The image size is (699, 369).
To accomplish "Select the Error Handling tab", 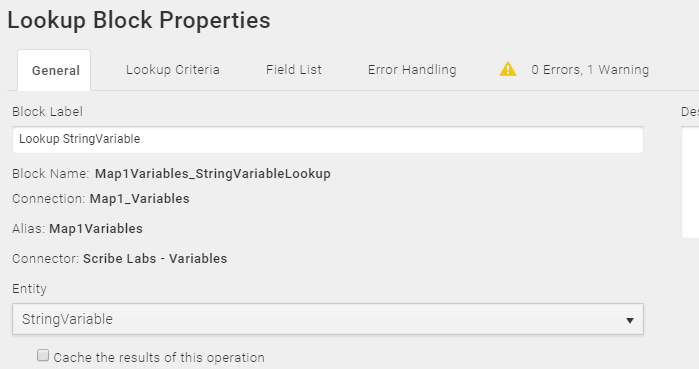I will point(412,70).
